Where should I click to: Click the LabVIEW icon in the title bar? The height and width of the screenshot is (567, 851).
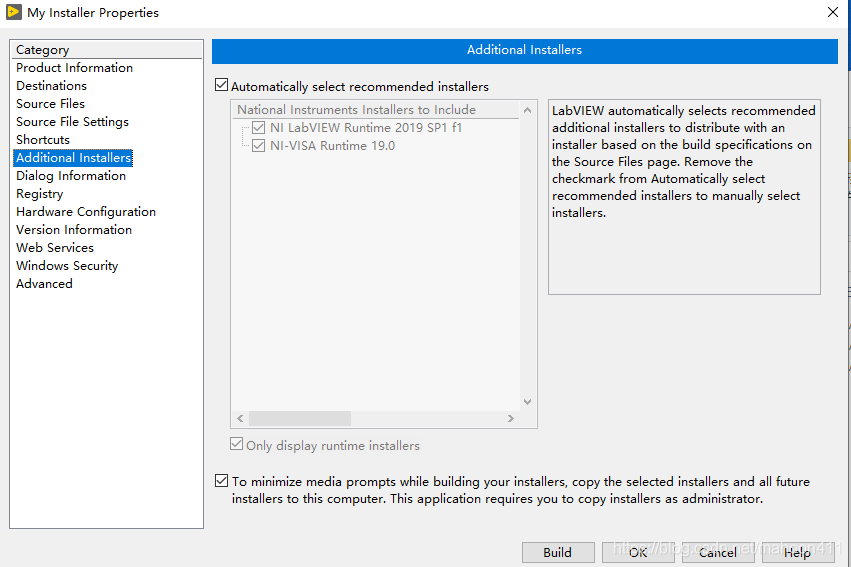point(14,12)
